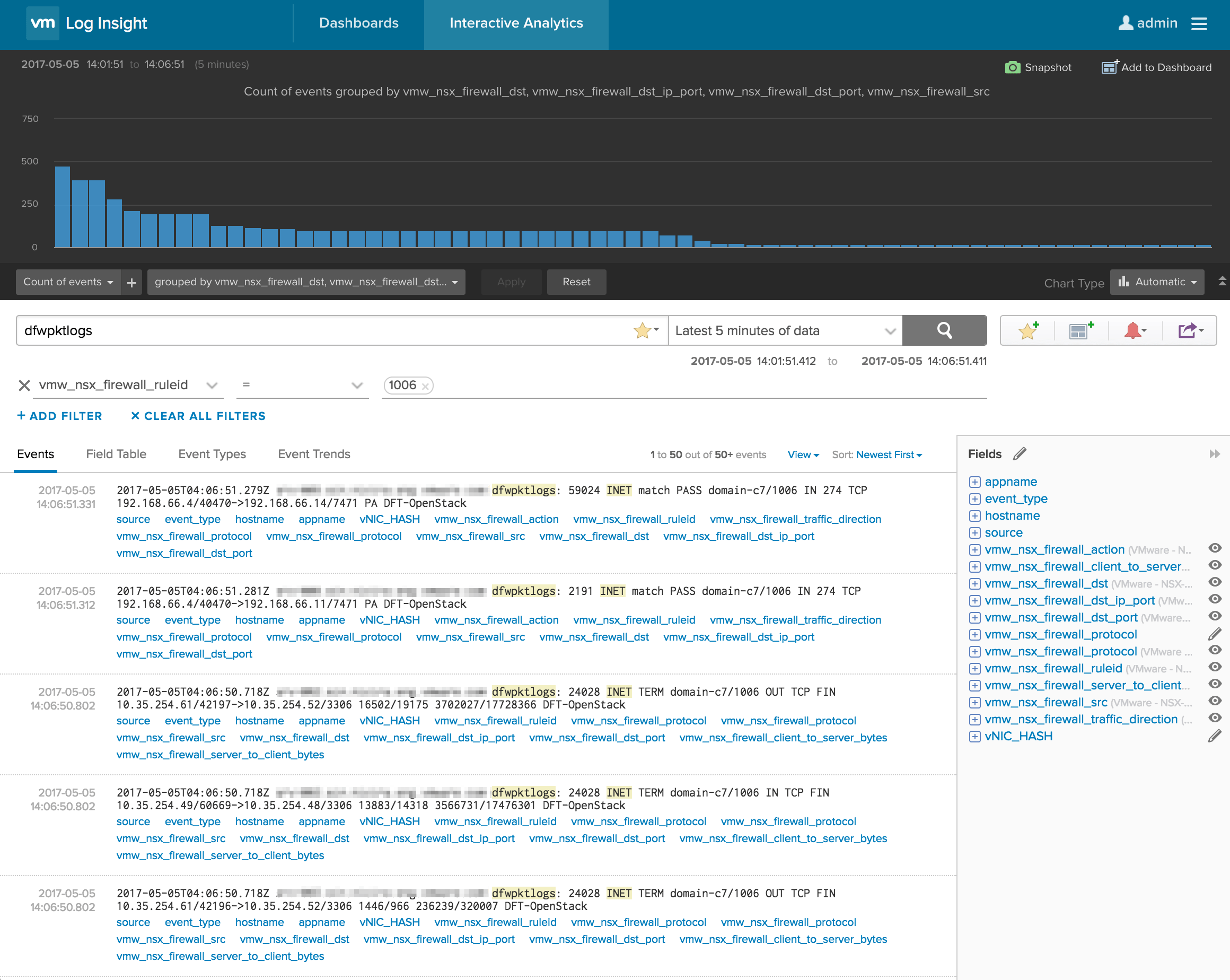
Task: Switch to the Field Table tab
Action: click(116, 454)
